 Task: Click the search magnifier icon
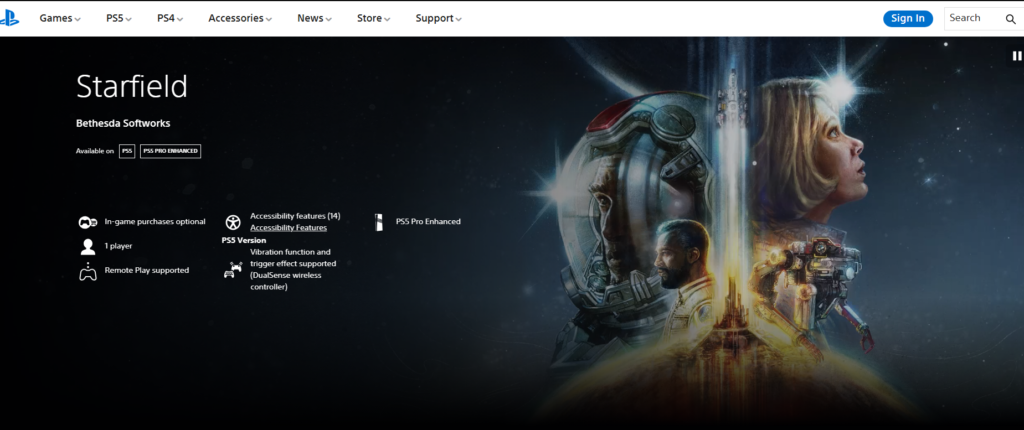(x=1010, y=19)
